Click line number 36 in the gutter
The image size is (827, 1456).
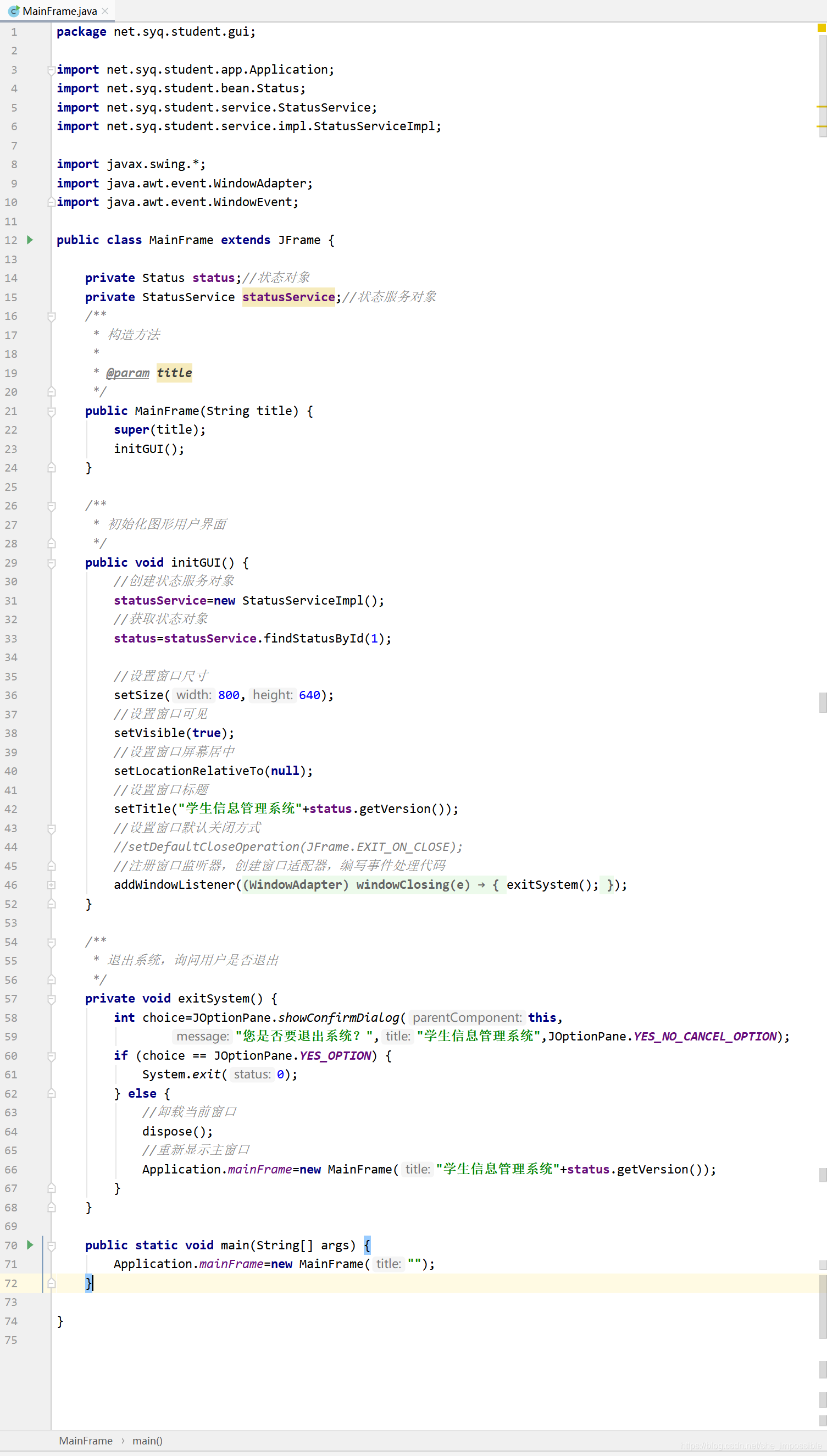click(x=11, y=695)
